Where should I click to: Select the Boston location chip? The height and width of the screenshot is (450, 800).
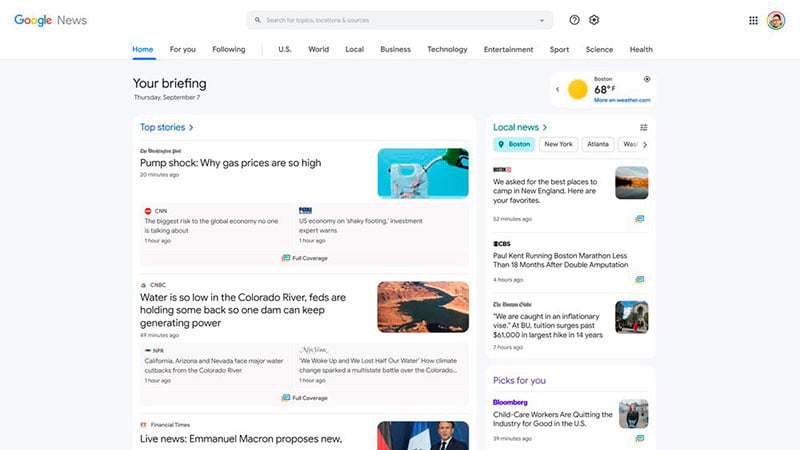point(514,144)
